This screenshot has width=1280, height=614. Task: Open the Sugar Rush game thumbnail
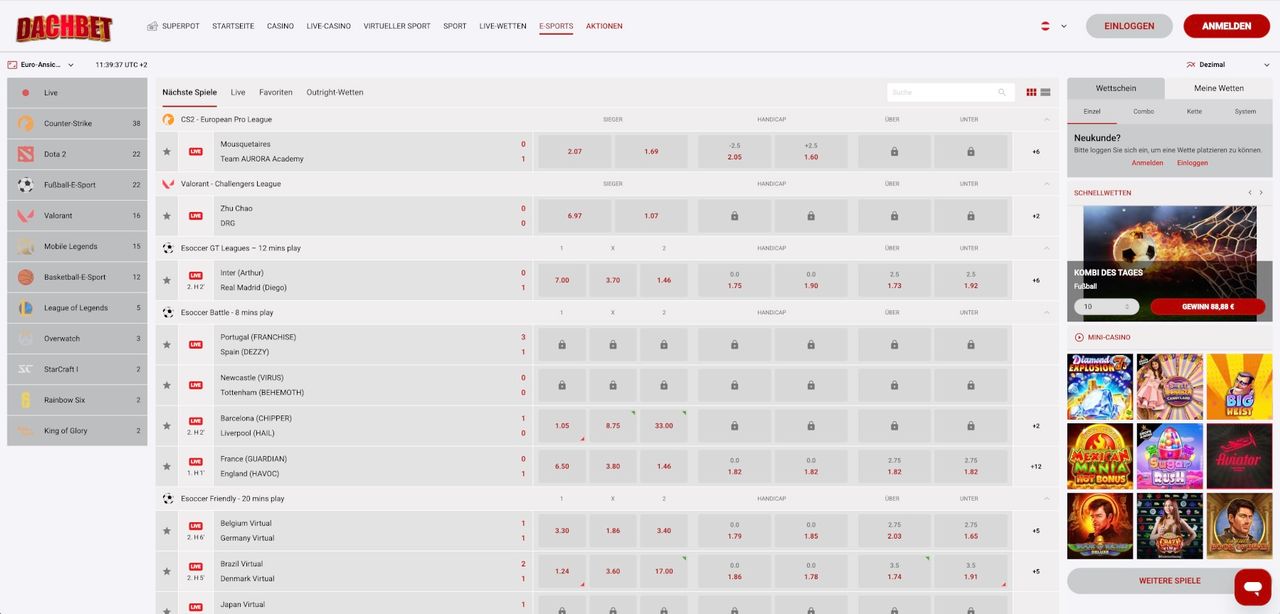click(x=1170, y=456)
